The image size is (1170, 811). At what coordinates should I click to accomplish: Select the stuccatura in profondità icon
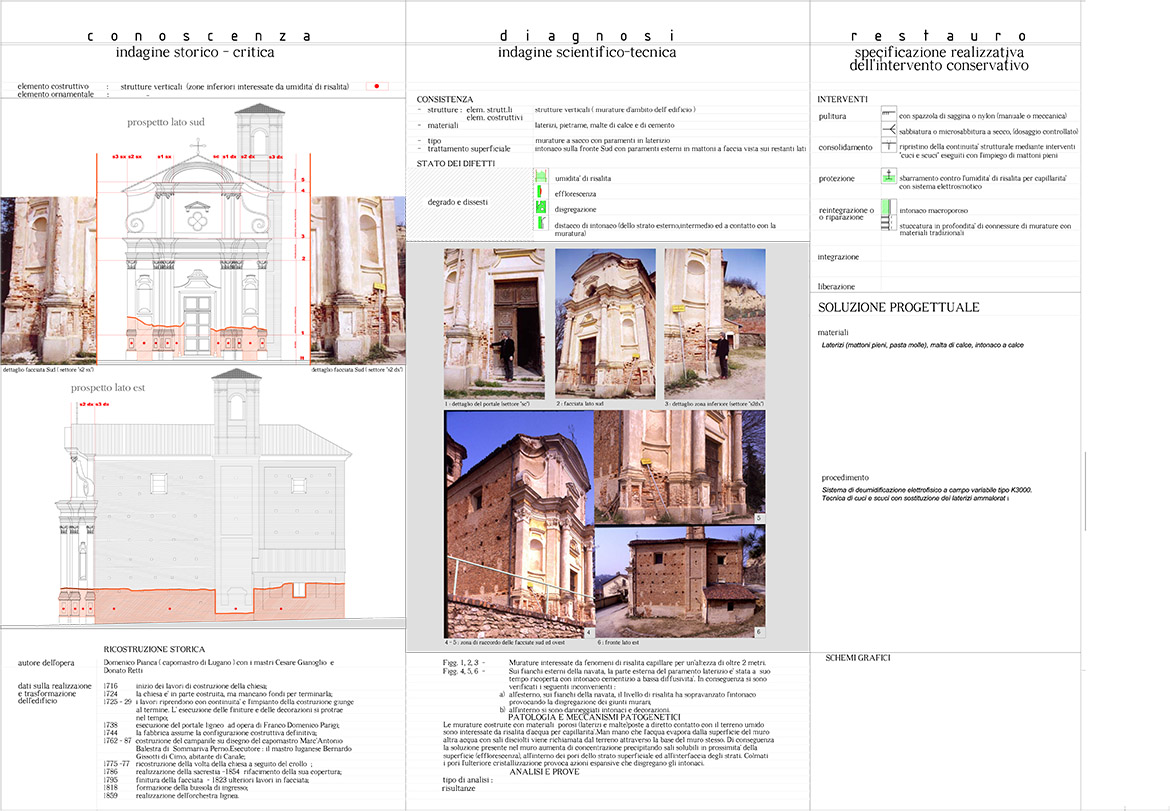point(887,225)
